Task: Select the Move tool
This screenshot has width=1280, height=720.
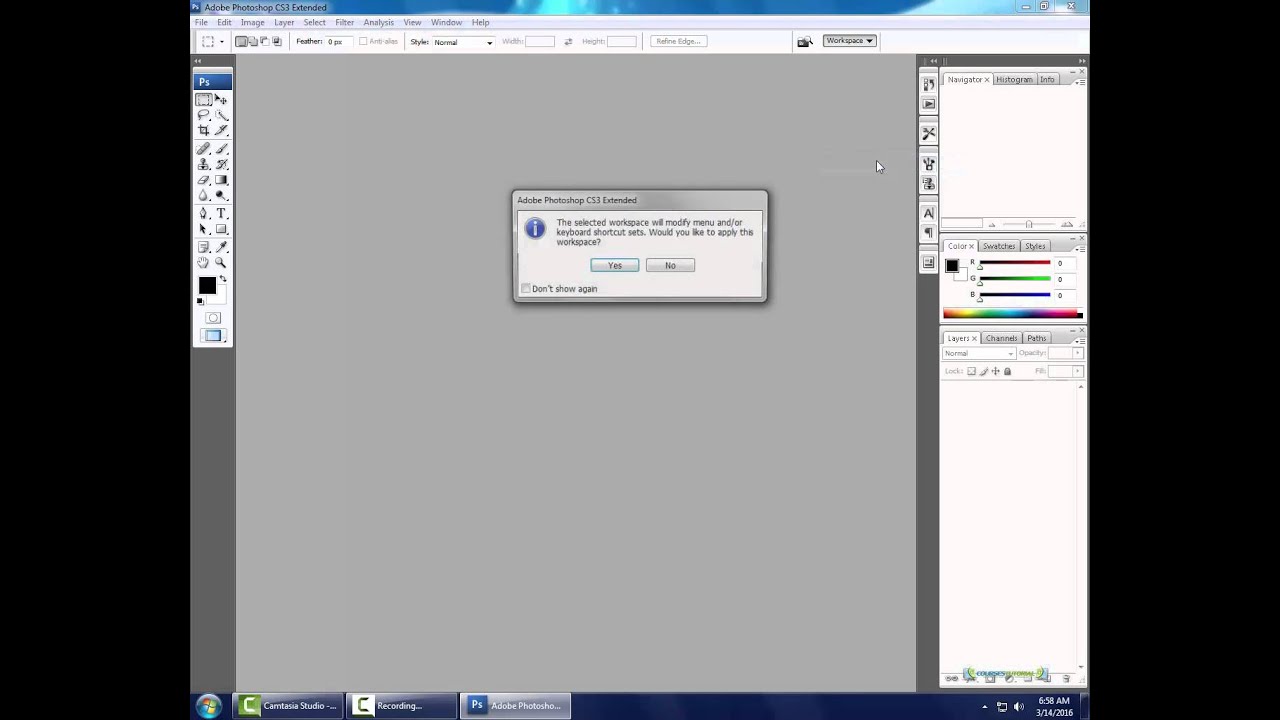Action: (x=221, y=100)
